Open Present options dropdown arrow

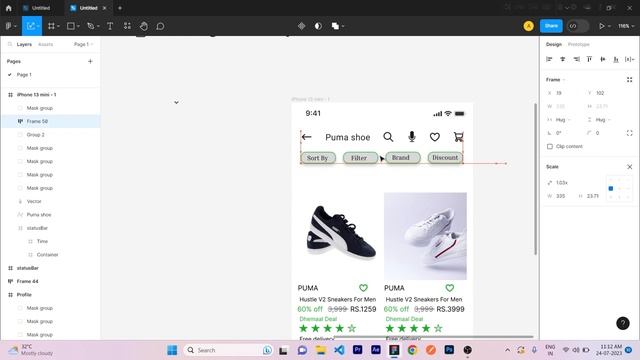(609, 26)
